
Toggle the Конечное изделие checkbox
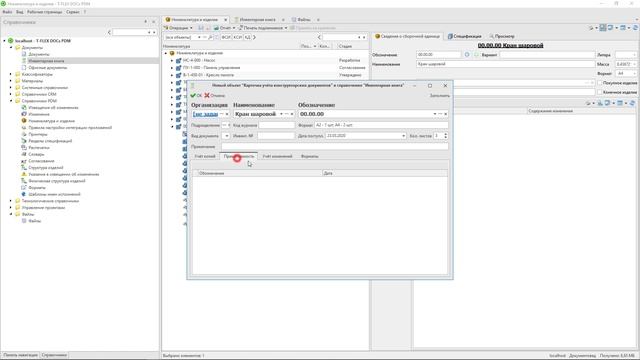click(600, 92)
